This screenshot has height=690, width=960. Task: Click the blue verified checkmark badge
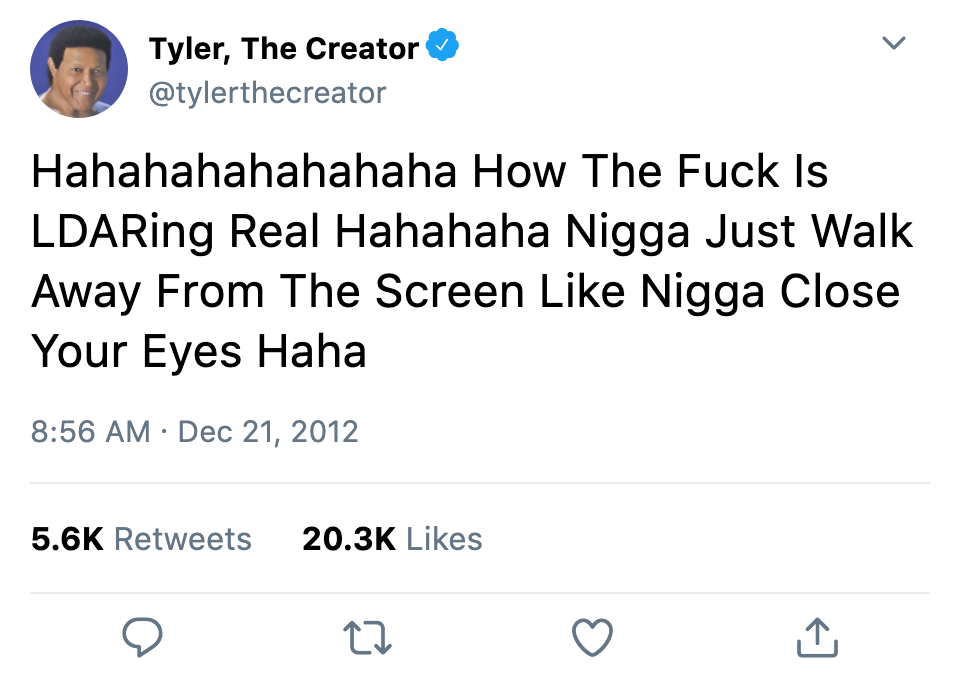point(442,45)
